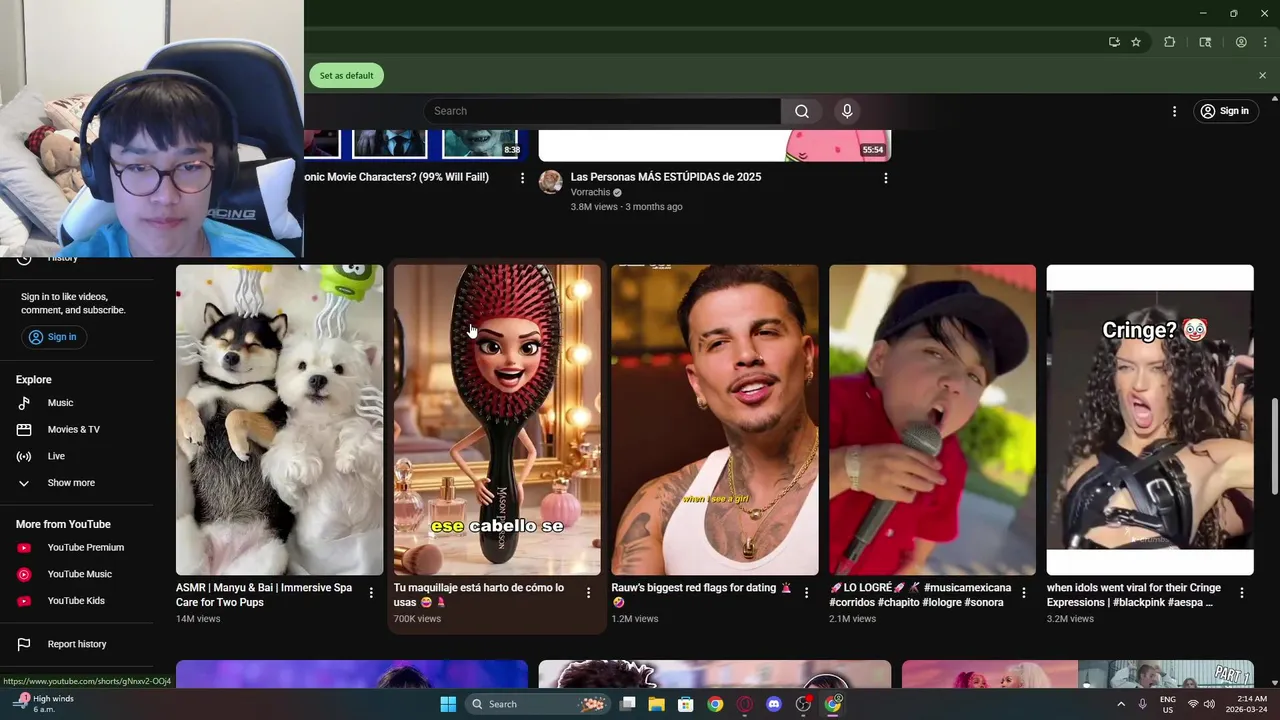The width and height of the screenshot is (1280, 720).
Task: Open Discord from taskbar
Action: [x=773, y=704]
